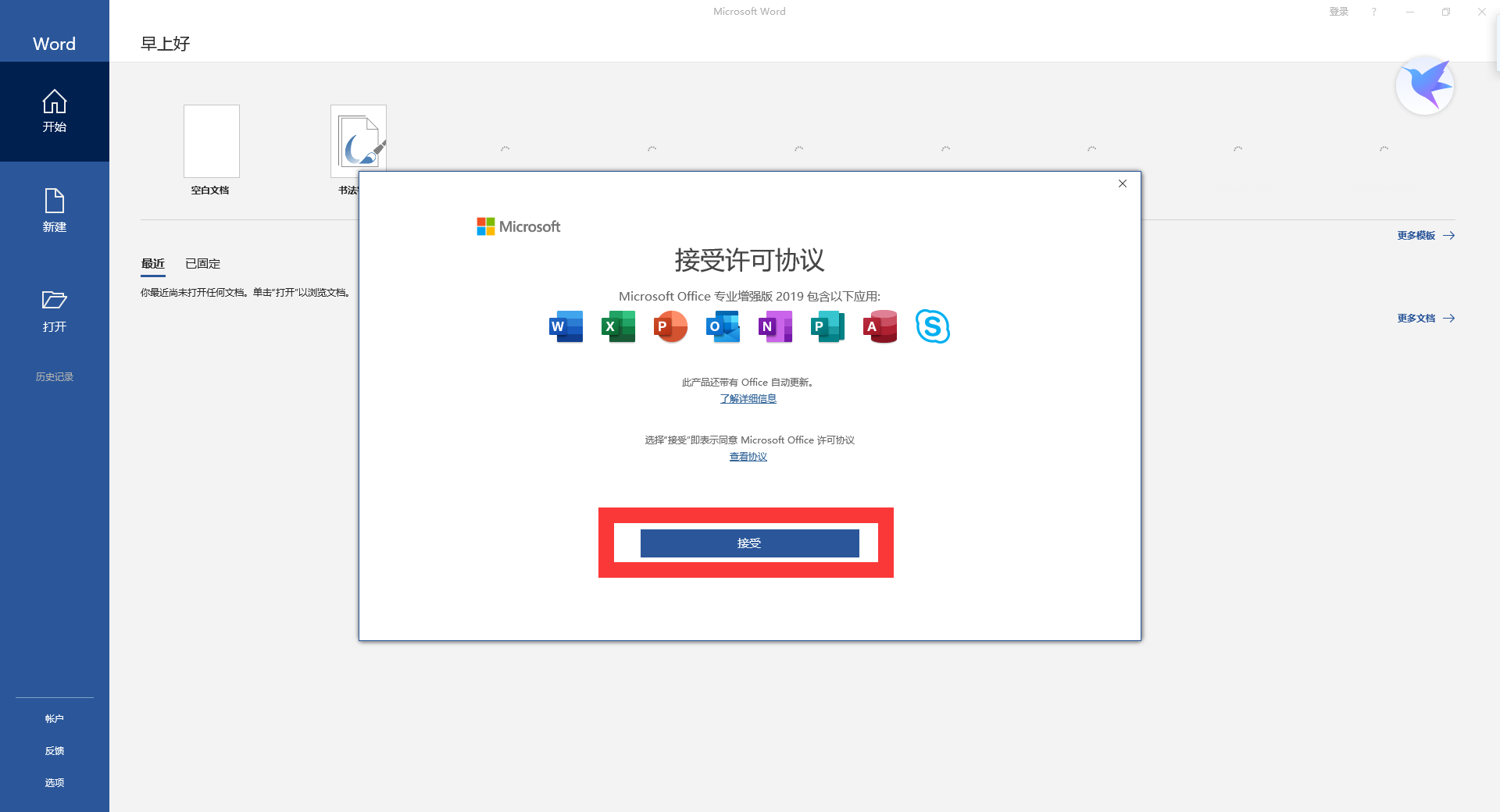The image size is (1500, 812).
Task: Click the blue bird floating icon
Action: click(x=1425, y=86)
